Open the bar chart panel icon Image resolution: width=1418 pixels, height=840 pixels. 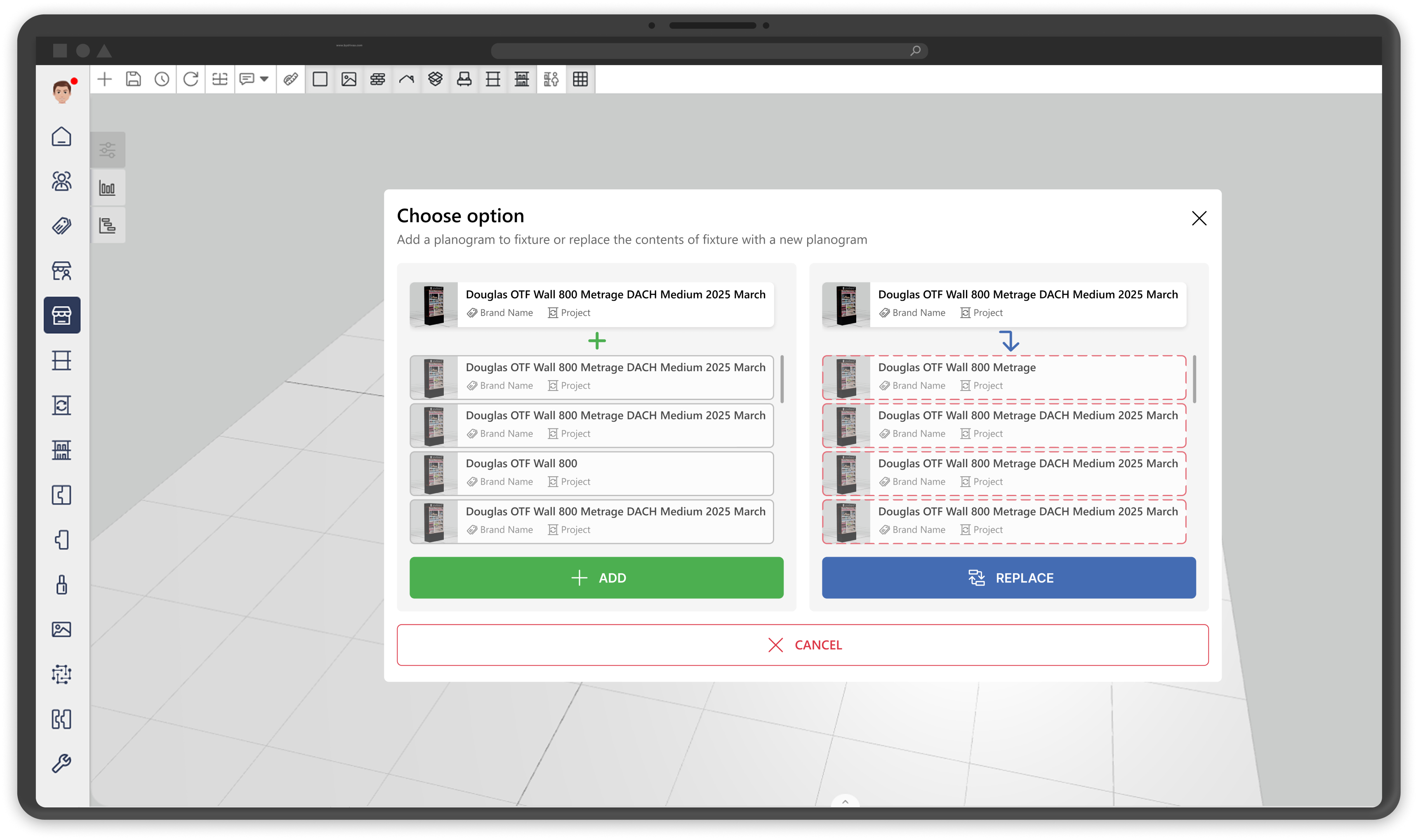108,188
